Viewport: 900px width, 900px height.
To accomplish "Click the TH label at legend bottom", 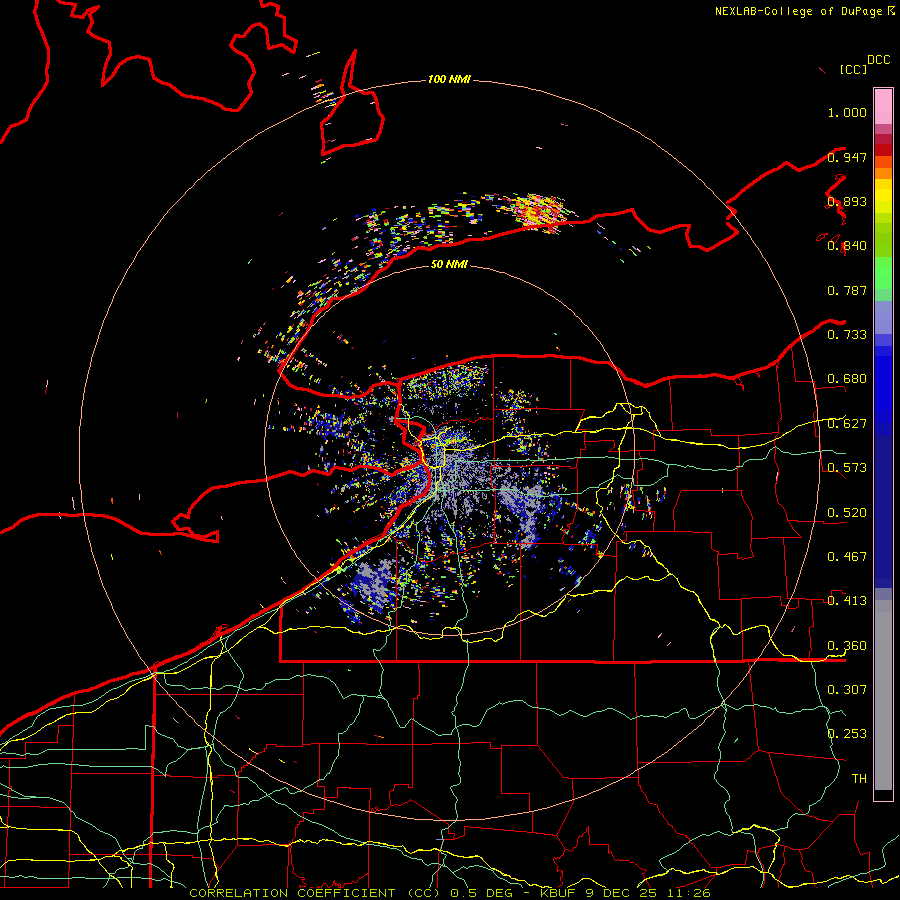I will [859, 779].
